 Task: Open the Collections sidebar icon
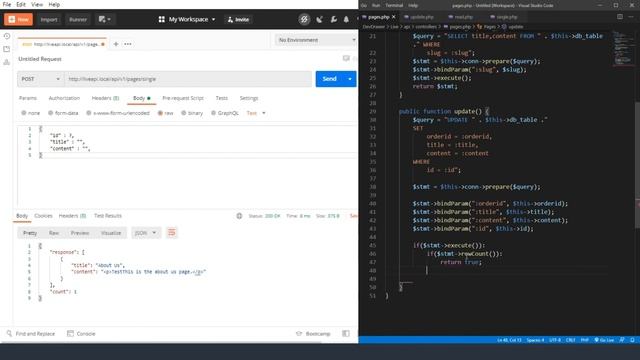(7, 49)
